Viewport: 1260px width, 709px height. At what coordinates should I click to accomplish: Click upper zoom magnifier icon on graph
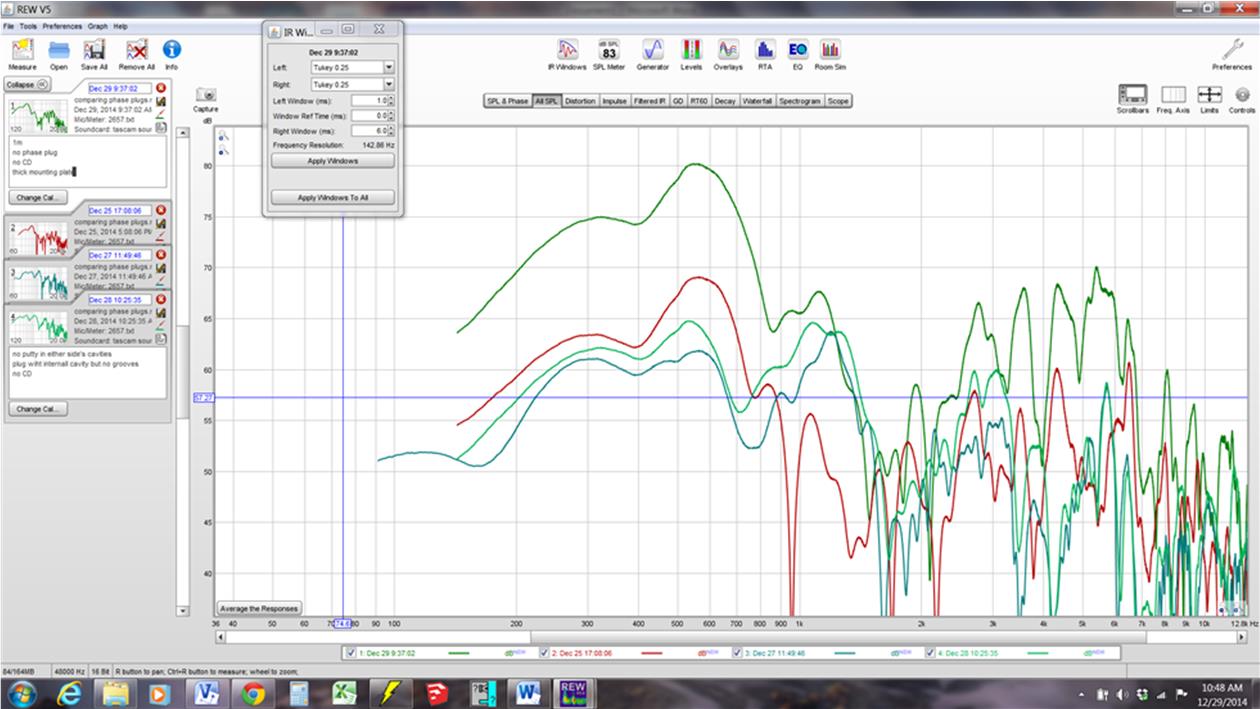click(x=224, y=137)
